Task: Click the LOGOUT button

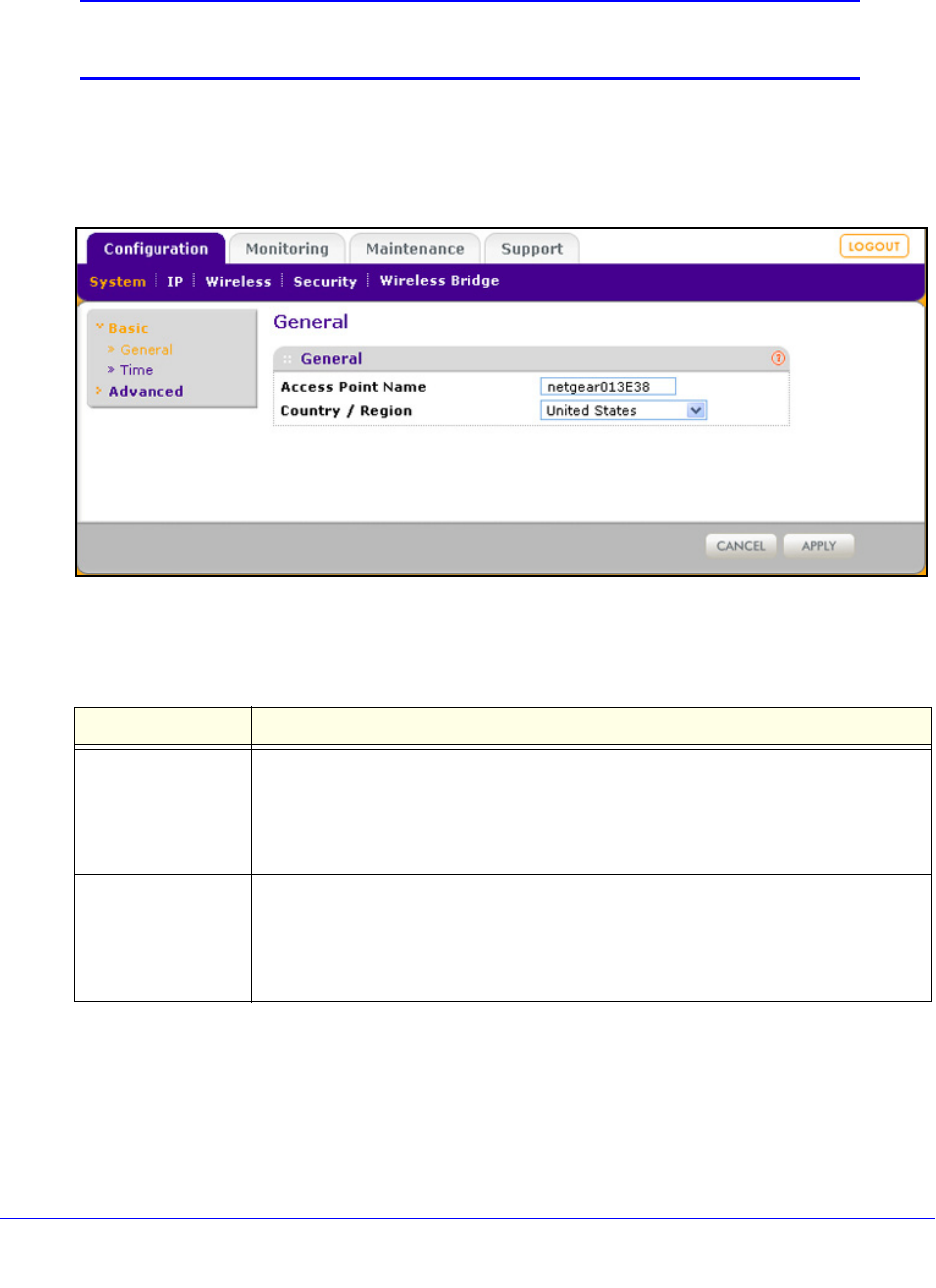Action: tap(874, 246)
